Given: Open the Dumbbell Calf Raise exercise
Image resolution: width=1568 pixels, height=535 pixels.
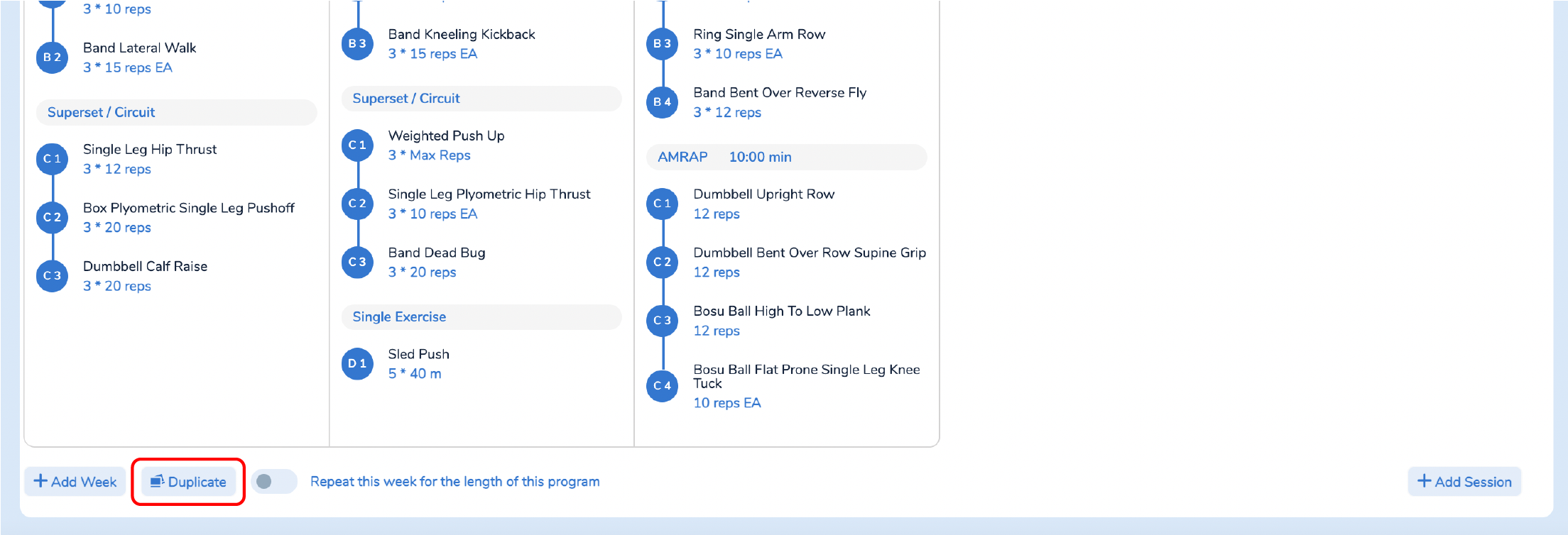Looking at the screenshot, I should click(x=145, y=266).
